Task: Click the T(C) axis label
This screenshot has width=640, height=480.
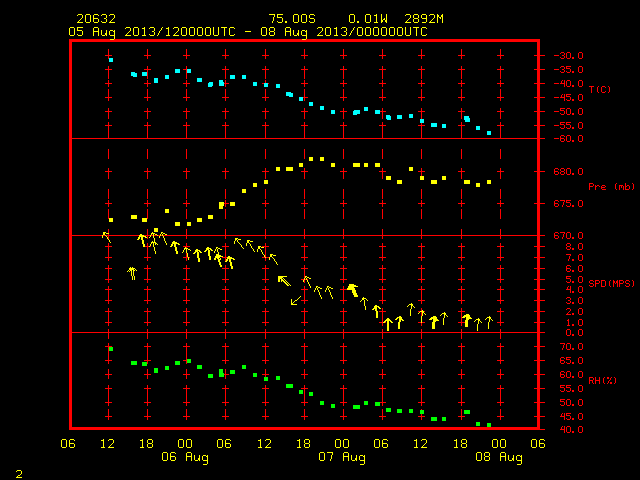Action: coord(600,89)
